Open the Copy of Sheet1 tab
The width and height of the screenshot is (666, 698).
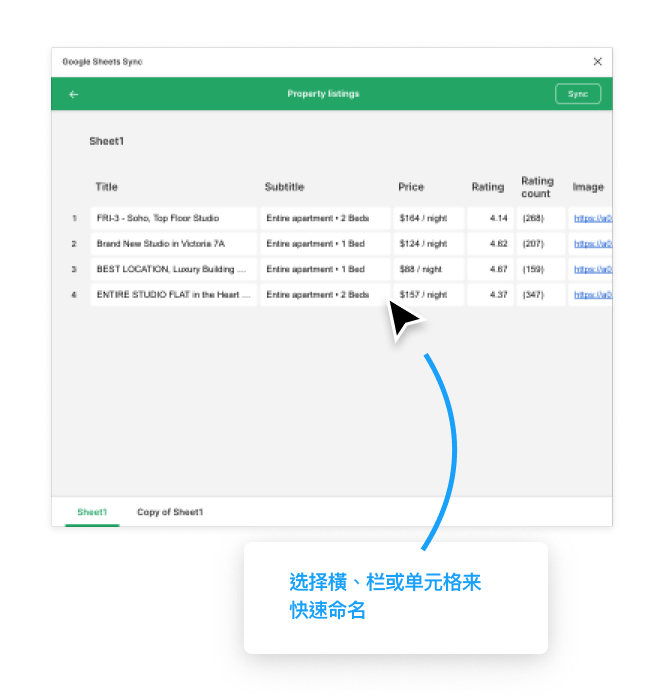(170, 512)
